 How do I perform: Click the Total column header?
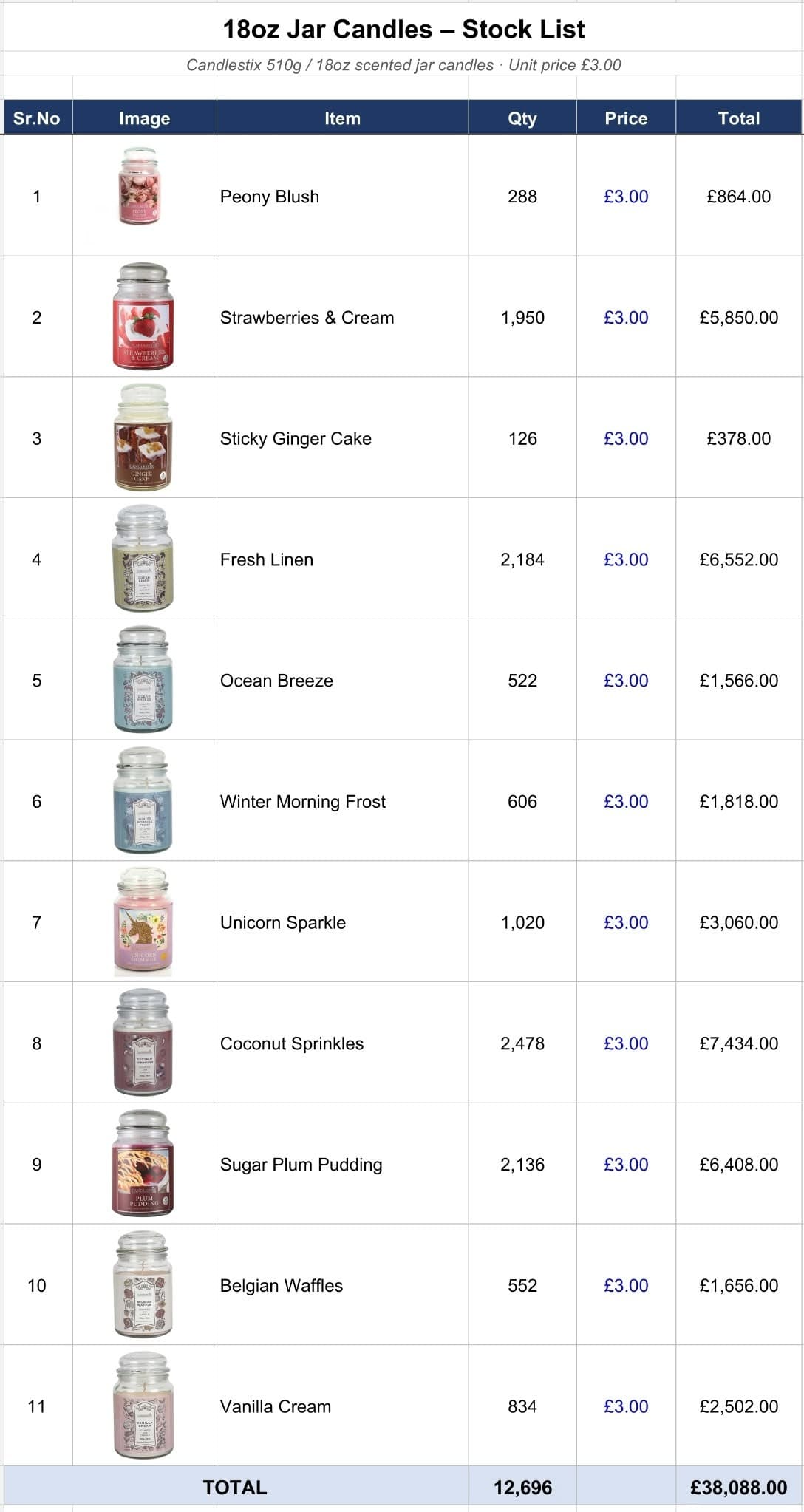coord(739,118)
